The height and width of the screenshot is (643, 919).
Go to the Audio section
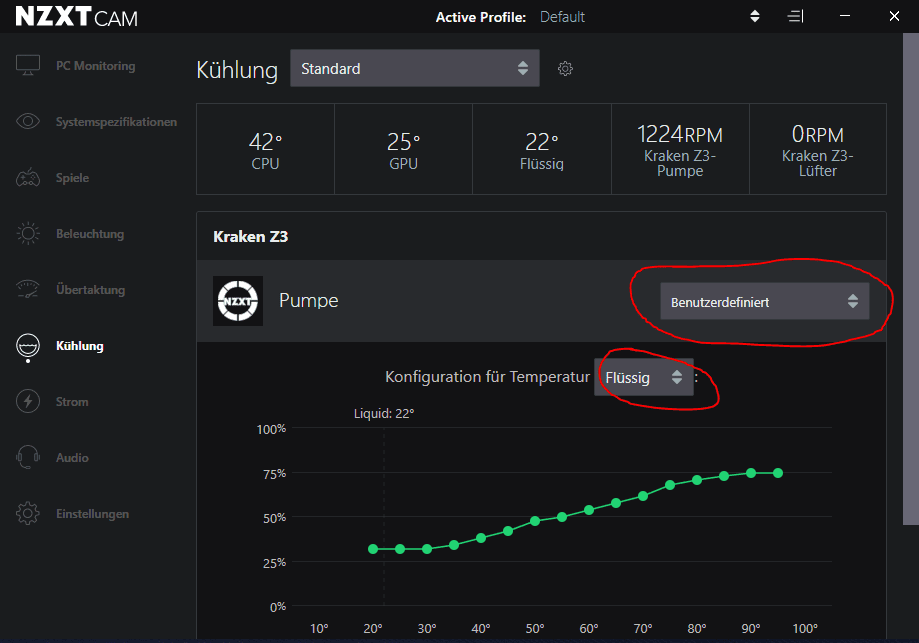point(72,458)
